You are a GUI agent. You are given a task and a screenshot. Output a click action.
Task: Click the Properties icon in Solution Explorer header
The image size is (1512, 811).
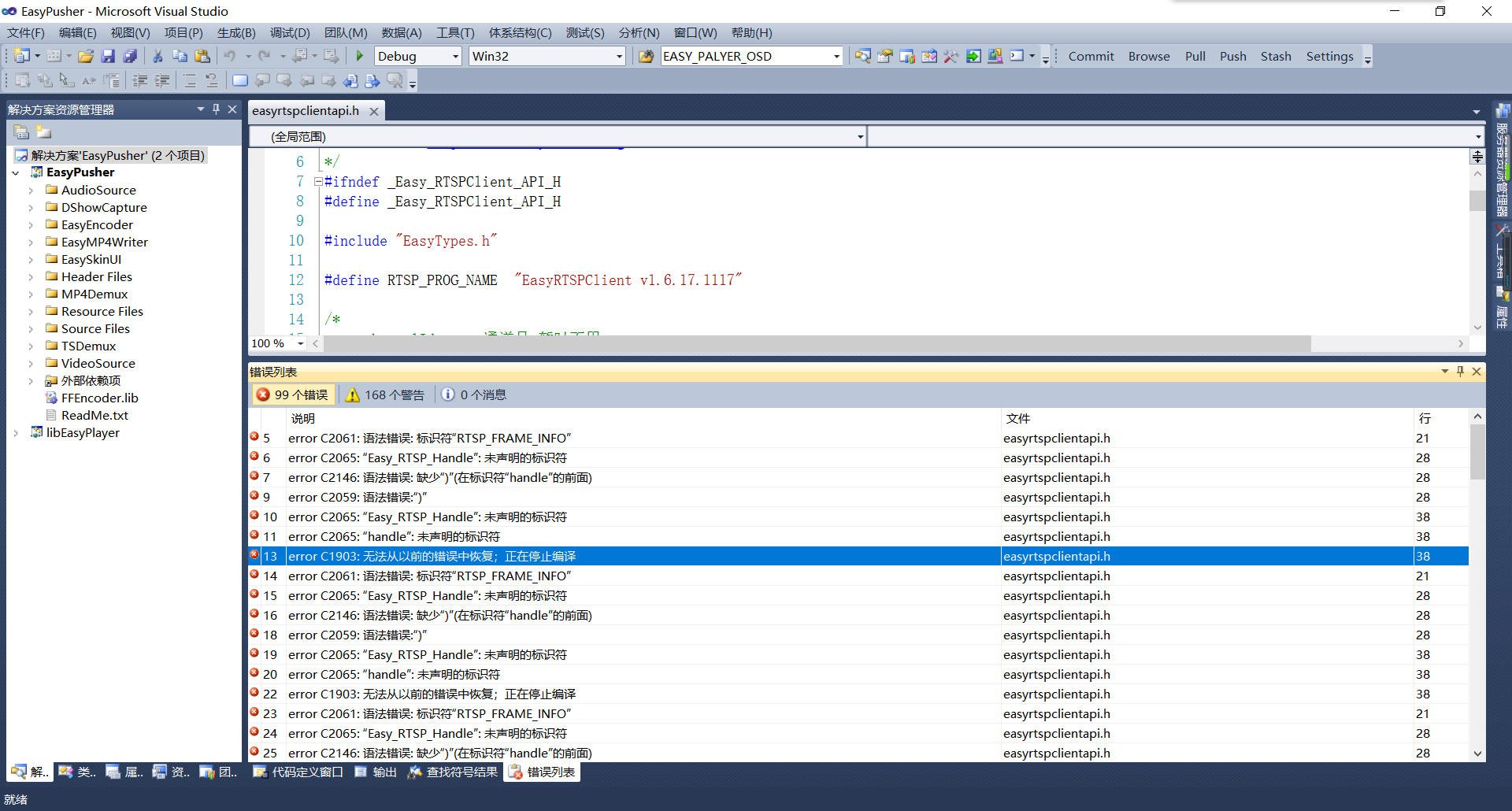21,132
